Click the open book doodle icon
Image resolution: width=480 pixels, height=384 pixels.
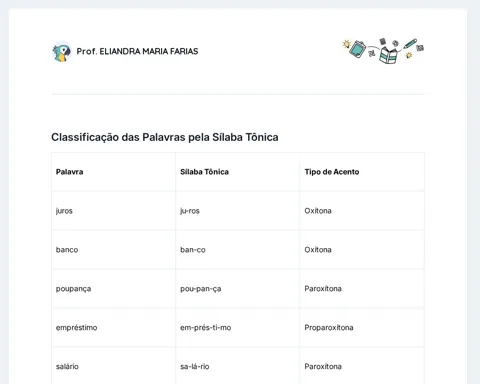click(x=388, y=55)
